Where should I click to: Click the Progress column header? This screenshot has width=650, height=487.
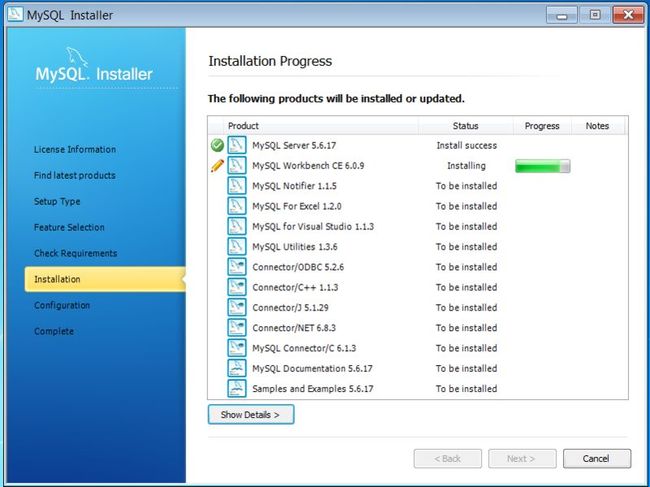[542, 126]
